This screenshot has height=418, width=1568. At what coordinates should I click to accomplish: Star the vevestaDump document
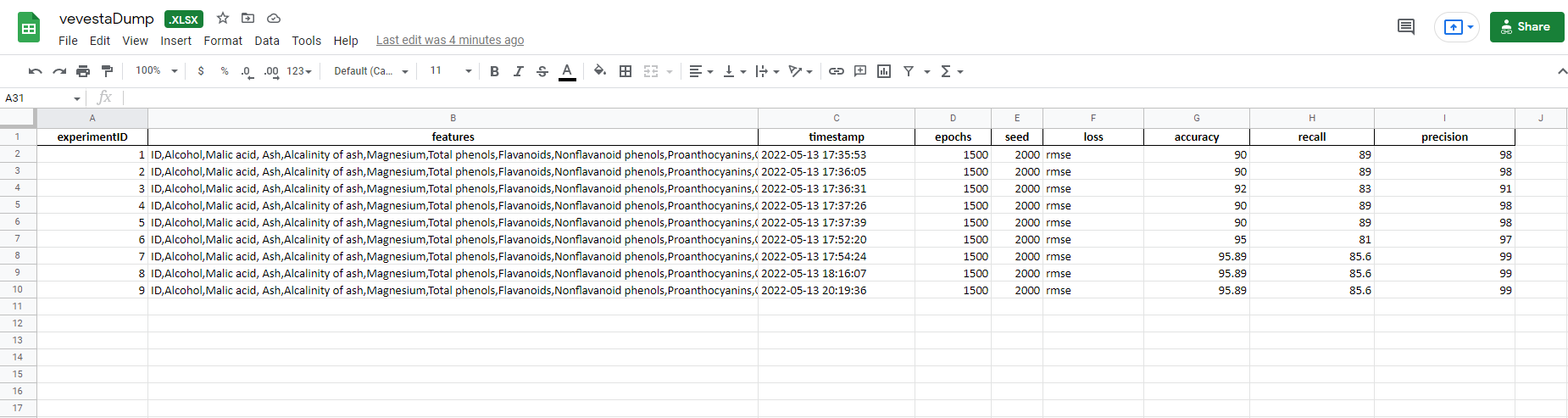pyautogui.click(x=223, y=18)
